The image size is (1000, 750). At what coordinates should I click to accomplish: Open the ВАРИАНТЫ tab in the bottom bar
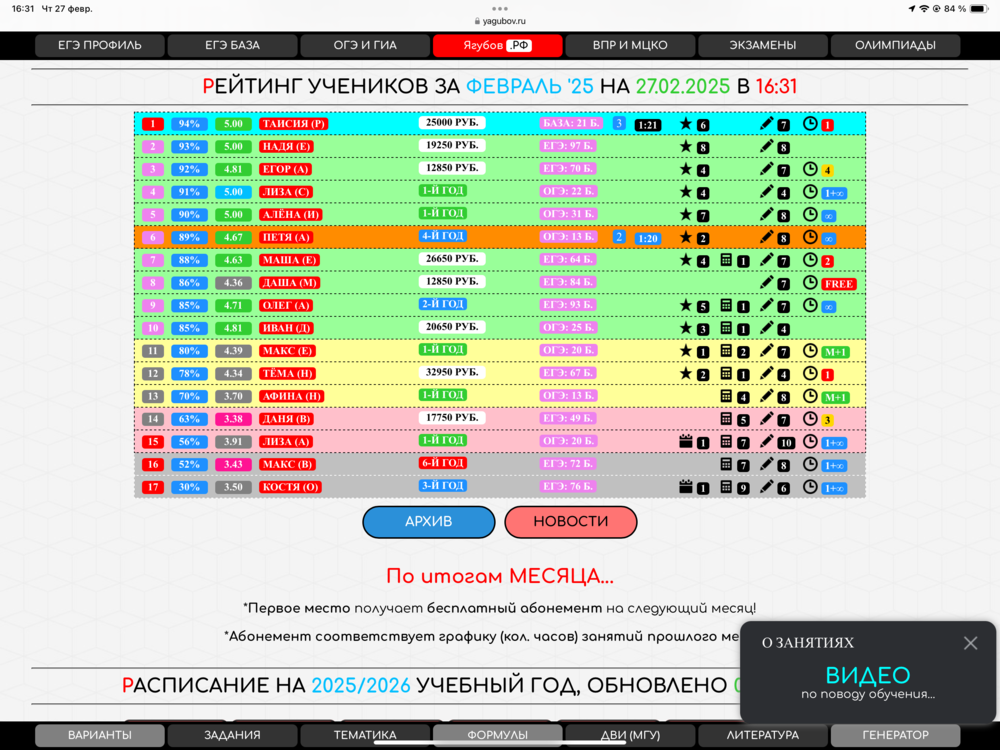(x=100, y=735)
